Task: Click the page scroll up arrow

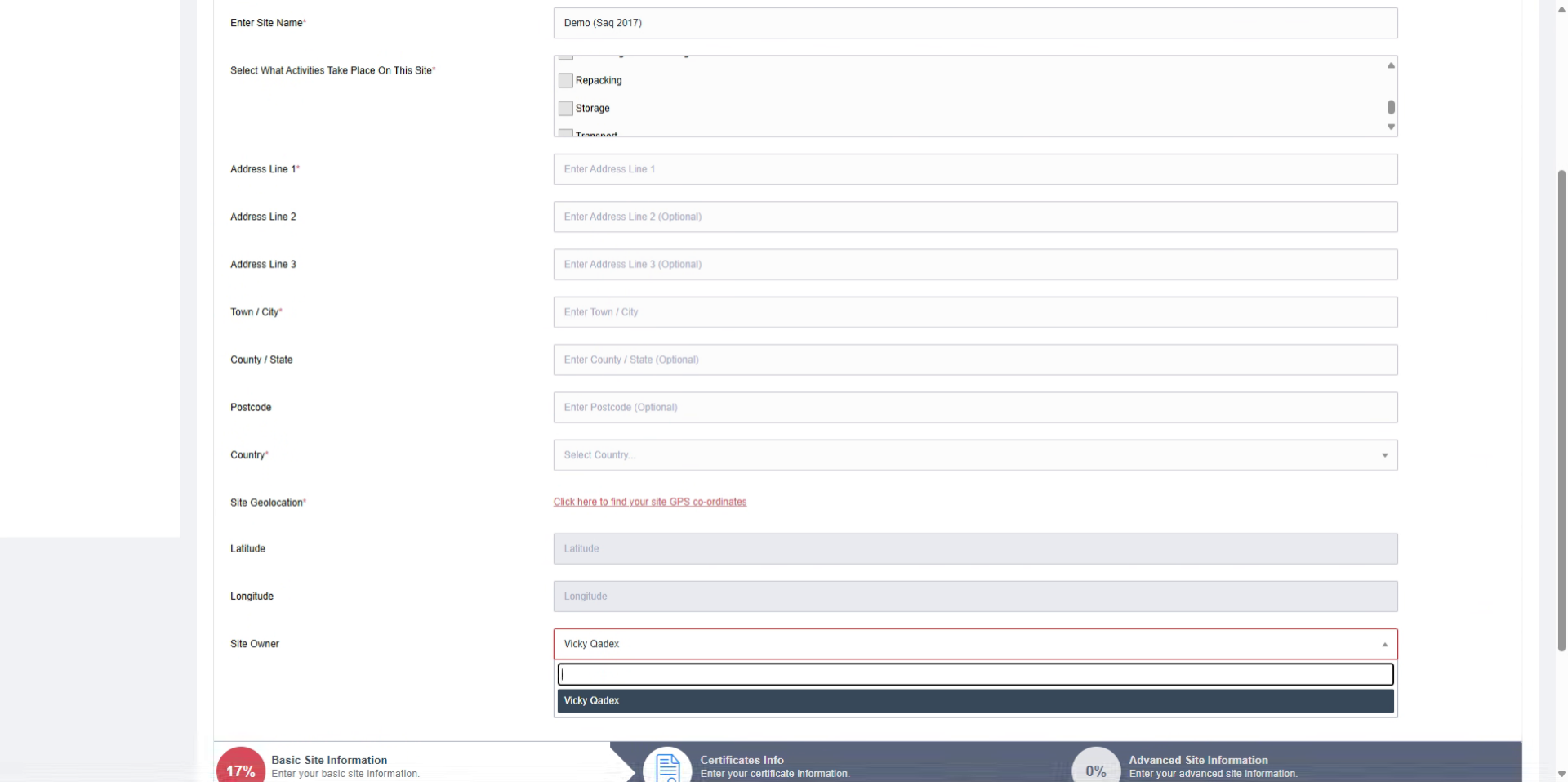Action: coord(1561,8)
